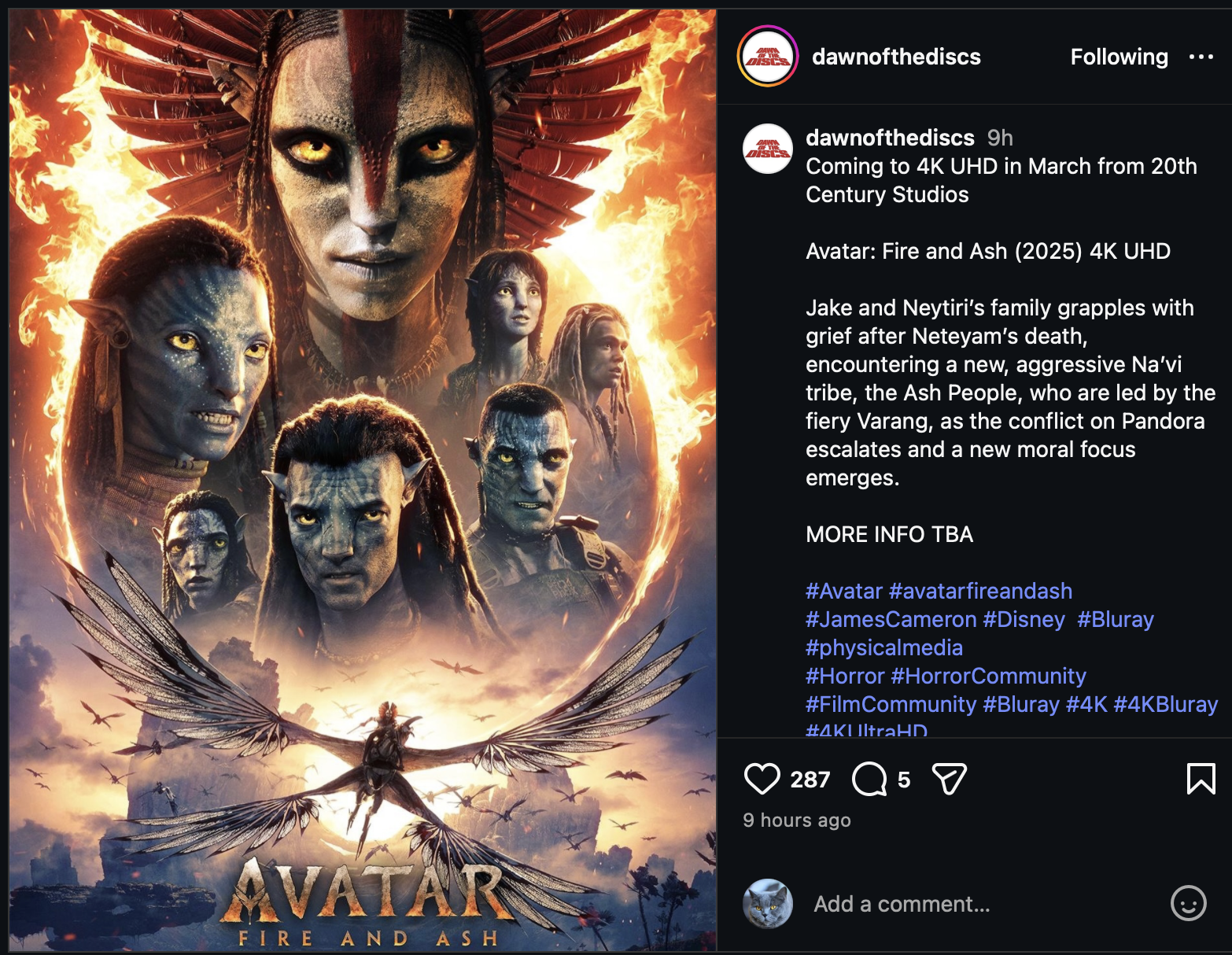Open more options three-dot menu
1232x955 pixels.
pyautogui.click(x=1201, y=57)
